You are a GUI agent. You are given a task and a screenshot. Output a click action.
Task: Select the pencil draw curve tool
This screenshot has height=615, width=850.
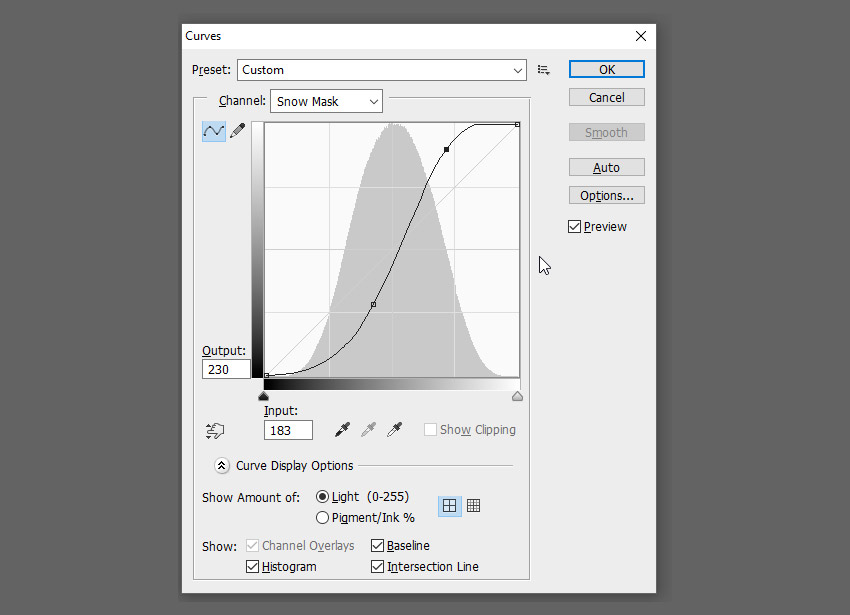coord(237,131)
